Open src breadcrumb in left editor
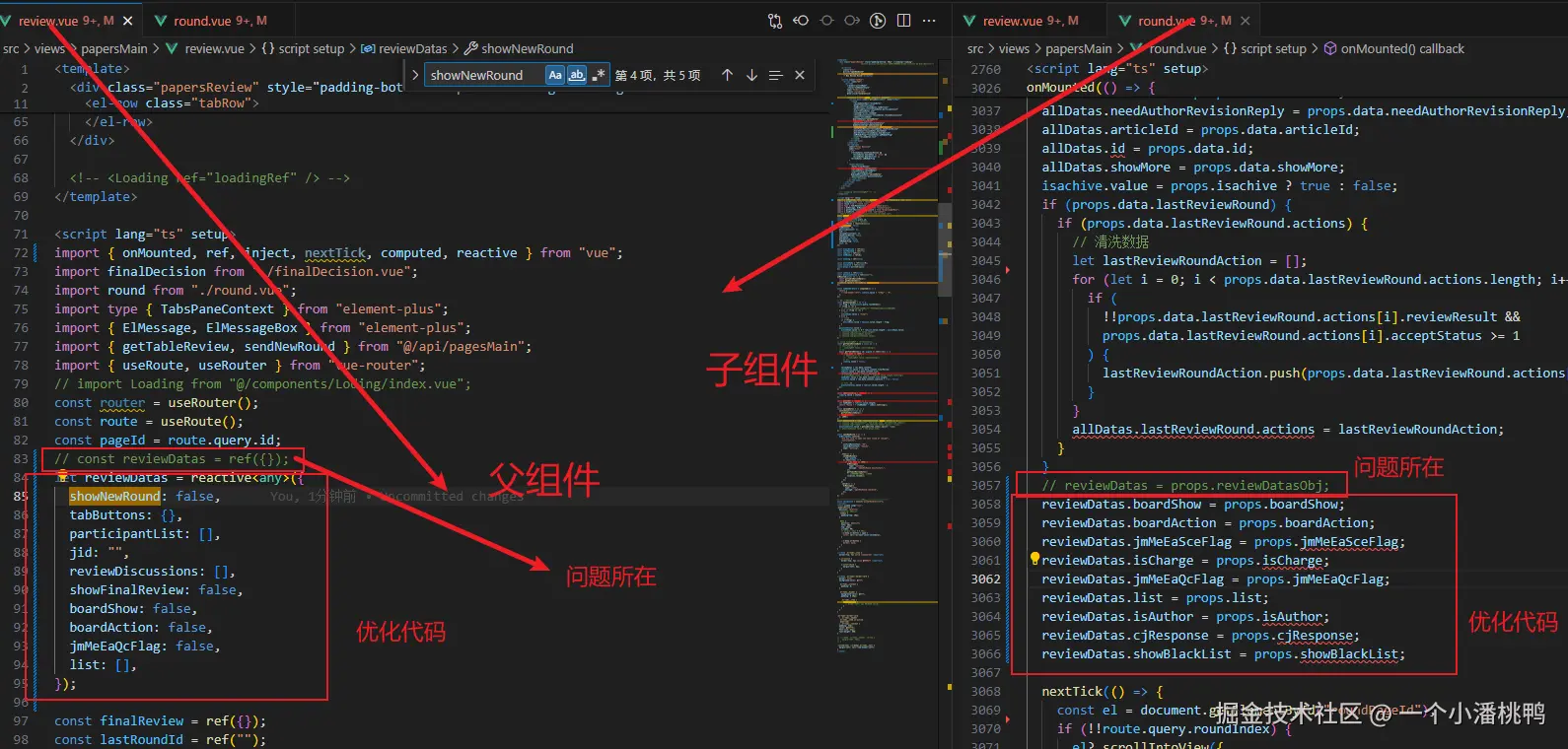The image size is (1568, 749). tap(11, 48)
